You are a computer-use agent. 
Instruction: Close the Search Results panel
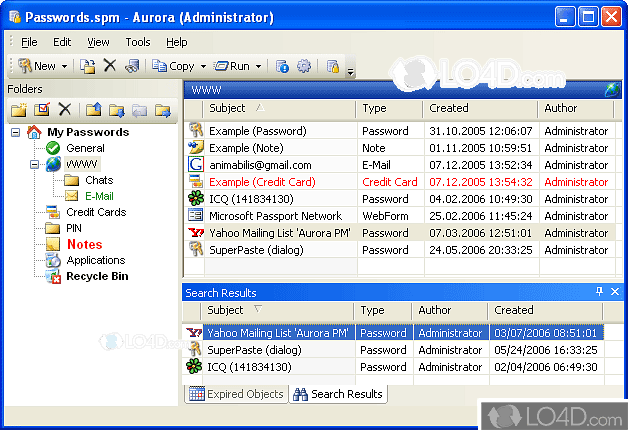pos(615,291)
